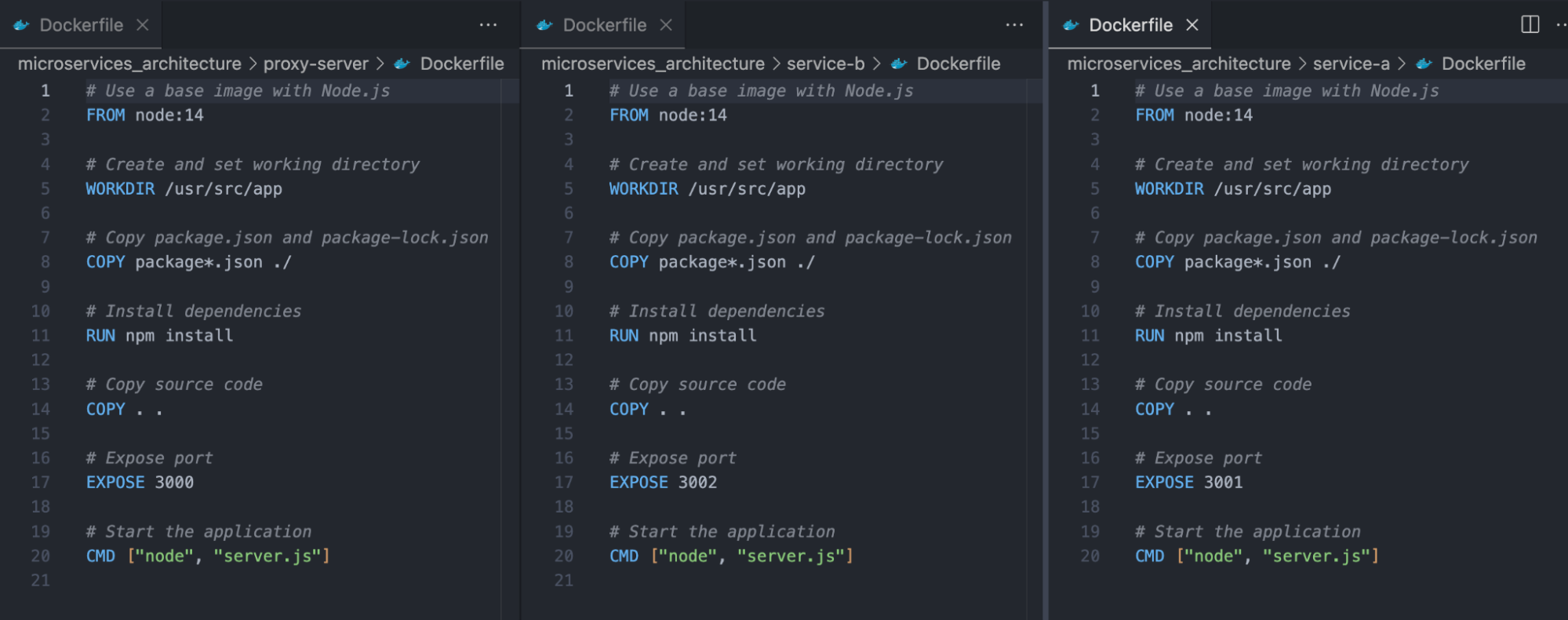Click service-a breadcrumb folder
Image resolution: width=1568 pixels, height=620 pixels.
(x=1351, y=64)
